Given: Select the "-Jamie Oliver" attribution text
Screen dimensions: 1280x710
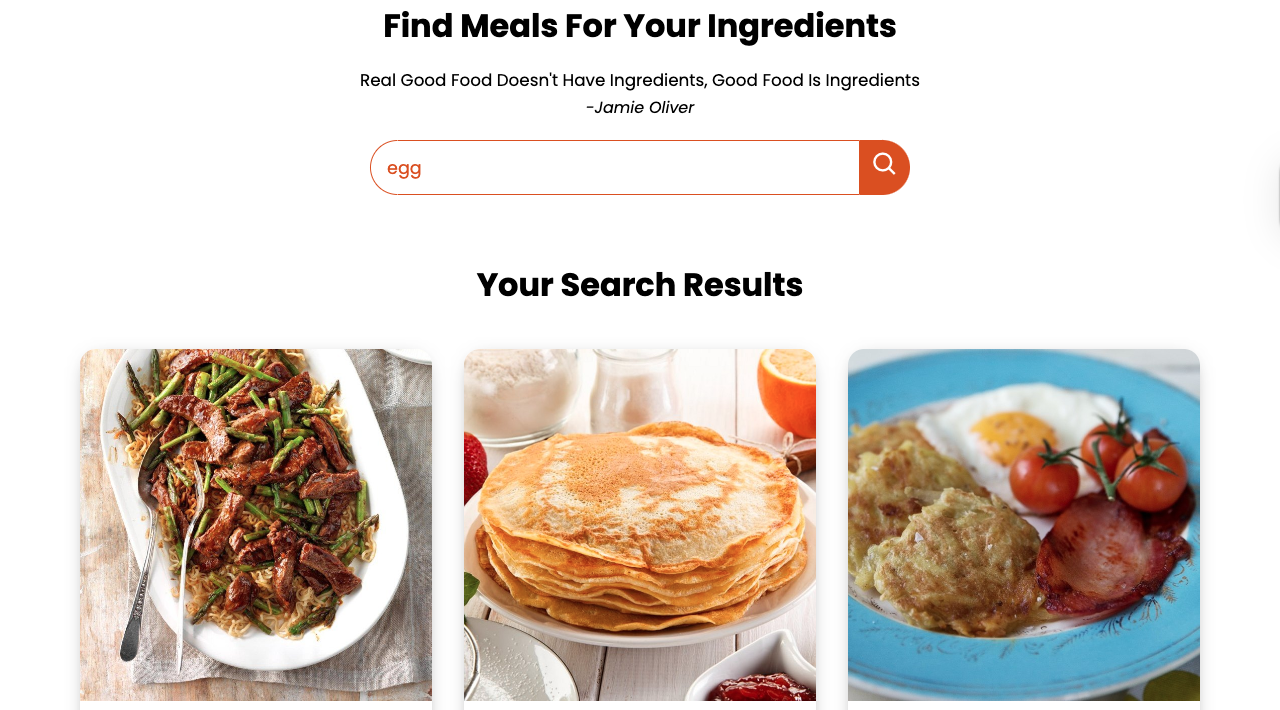Looking at the screenshot, I should point(640,107).
